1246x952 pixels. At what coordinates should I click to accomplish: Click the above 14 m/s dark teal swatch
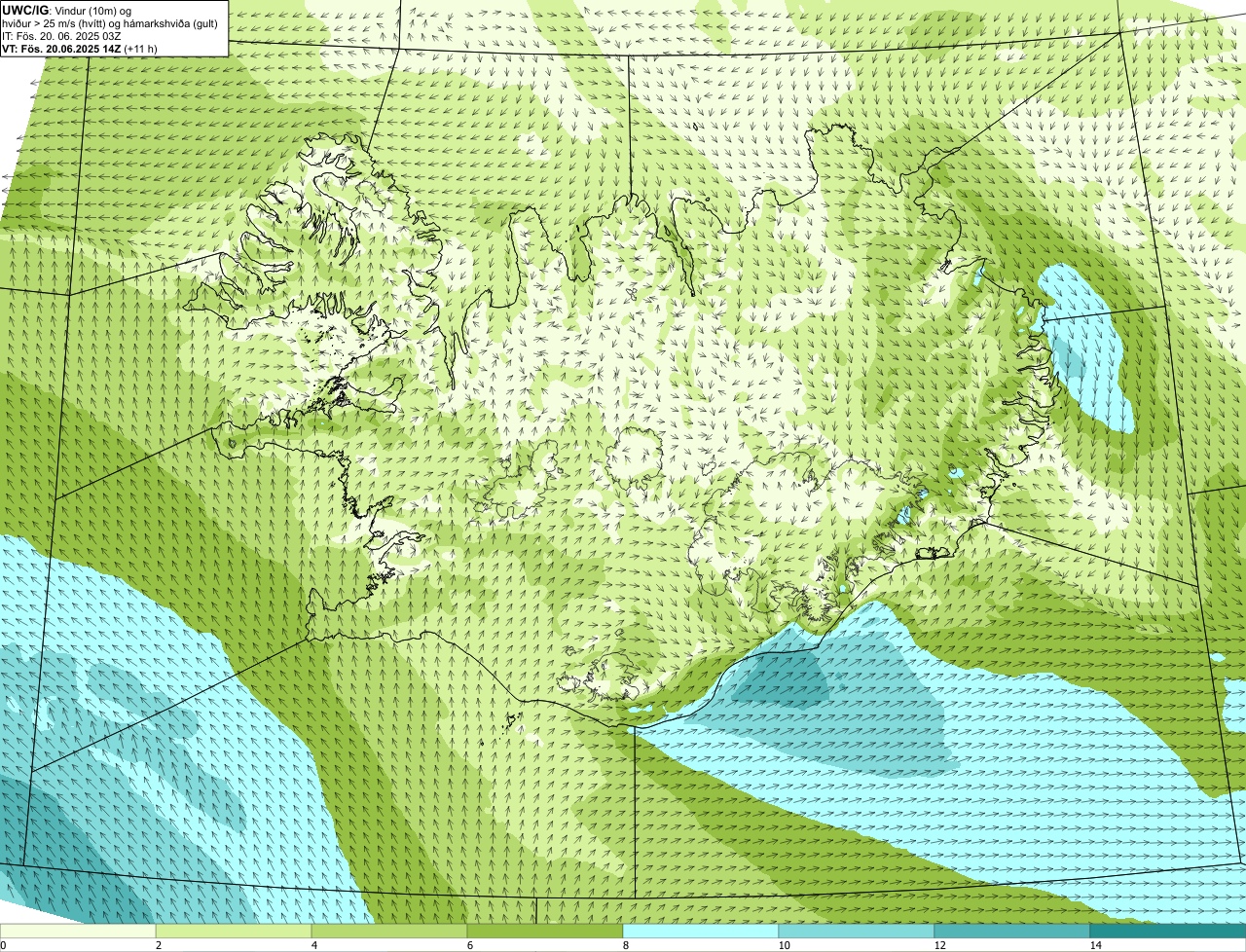coord(1168,931)
